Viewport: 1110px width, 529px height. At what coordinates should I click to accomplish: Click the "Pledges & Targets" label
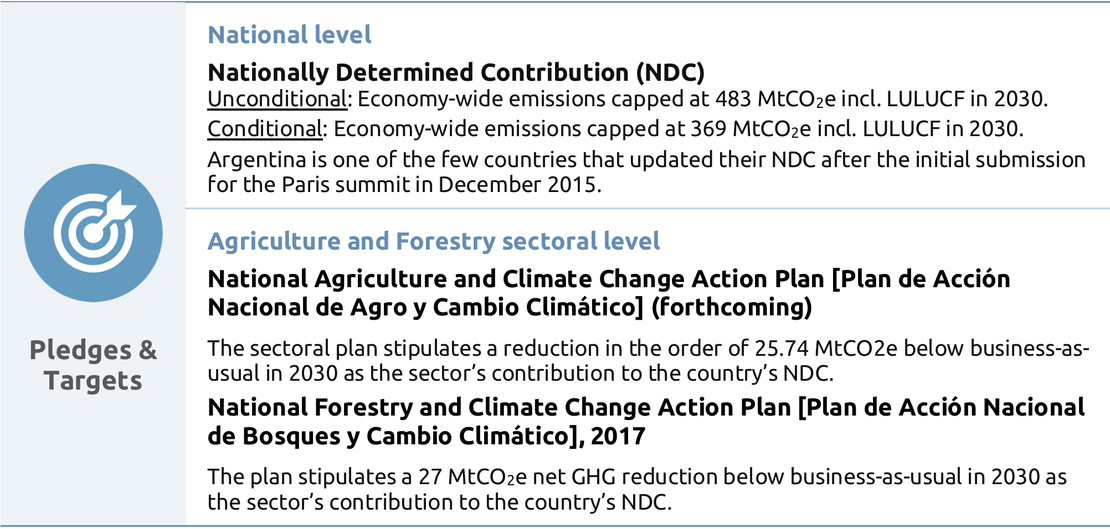(x=93, y=366)
